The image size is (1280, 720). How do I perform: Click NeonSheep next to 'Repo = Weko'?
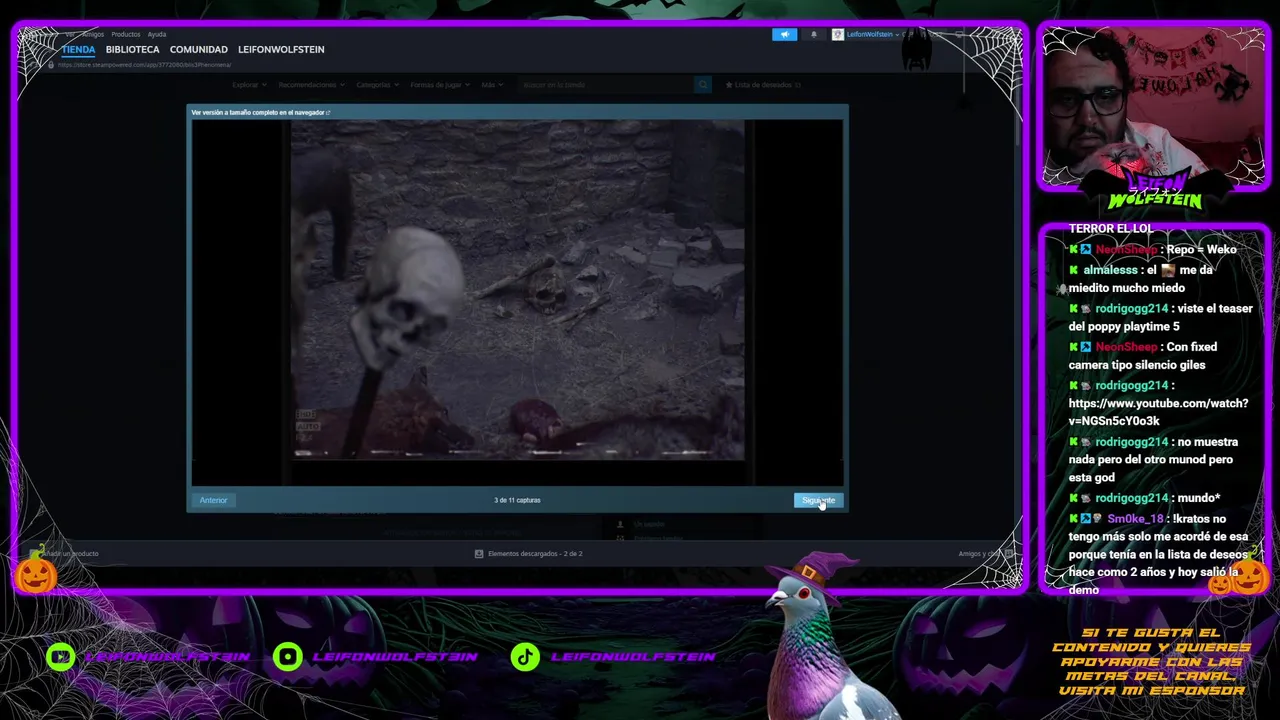click(x=1126, y=250)
